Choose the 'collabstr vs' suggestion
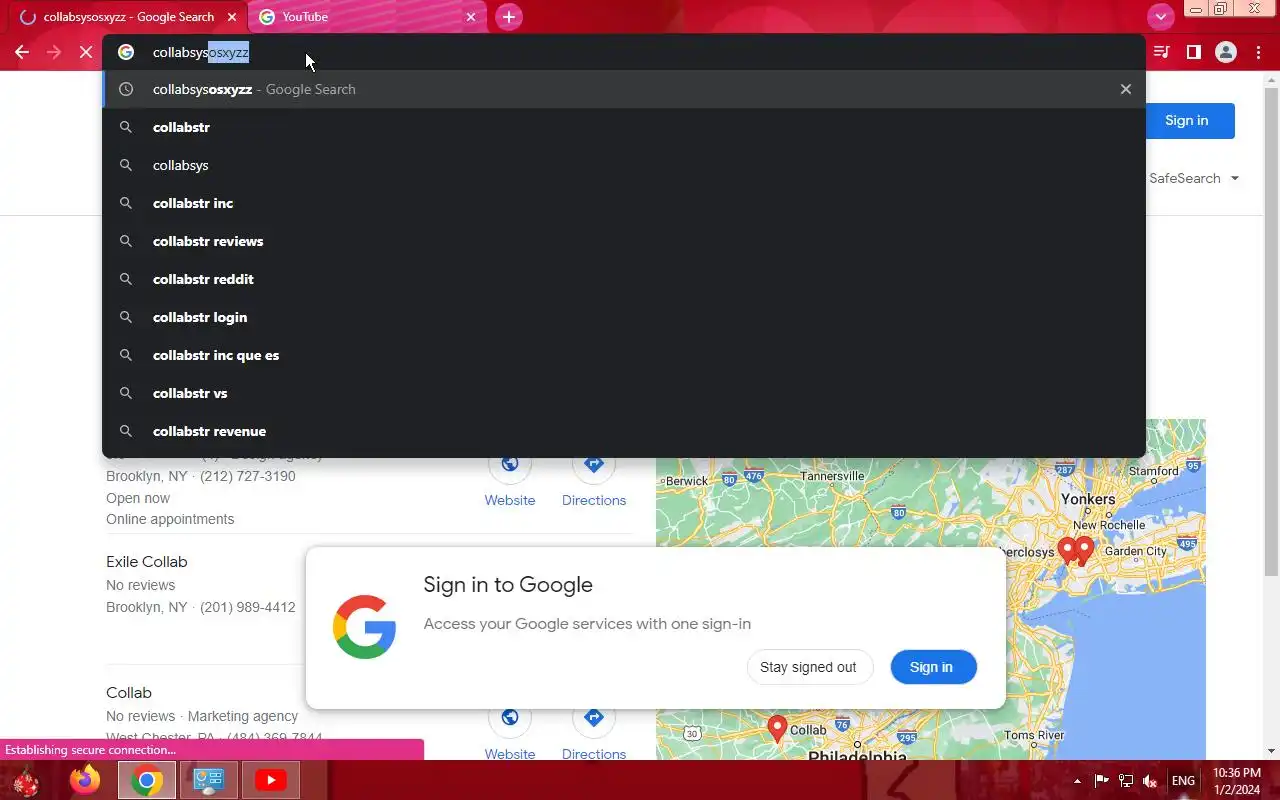This screenshot has height=800, width=1280. (x=624, y=393)
